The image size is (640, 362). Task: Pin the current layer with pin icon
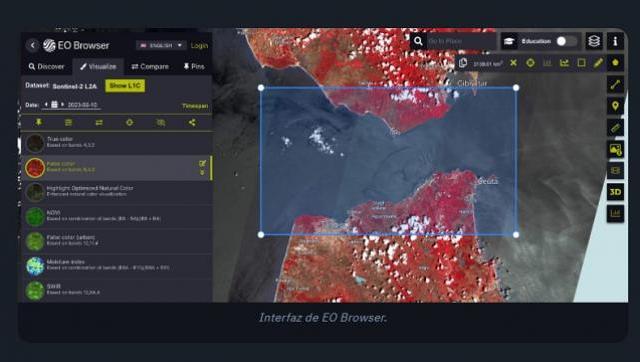click(x=38, y=122)
